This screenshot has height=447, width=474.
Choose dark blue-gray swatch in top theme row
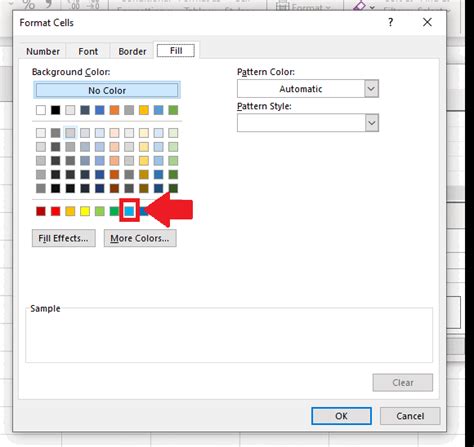pos(85,110)
